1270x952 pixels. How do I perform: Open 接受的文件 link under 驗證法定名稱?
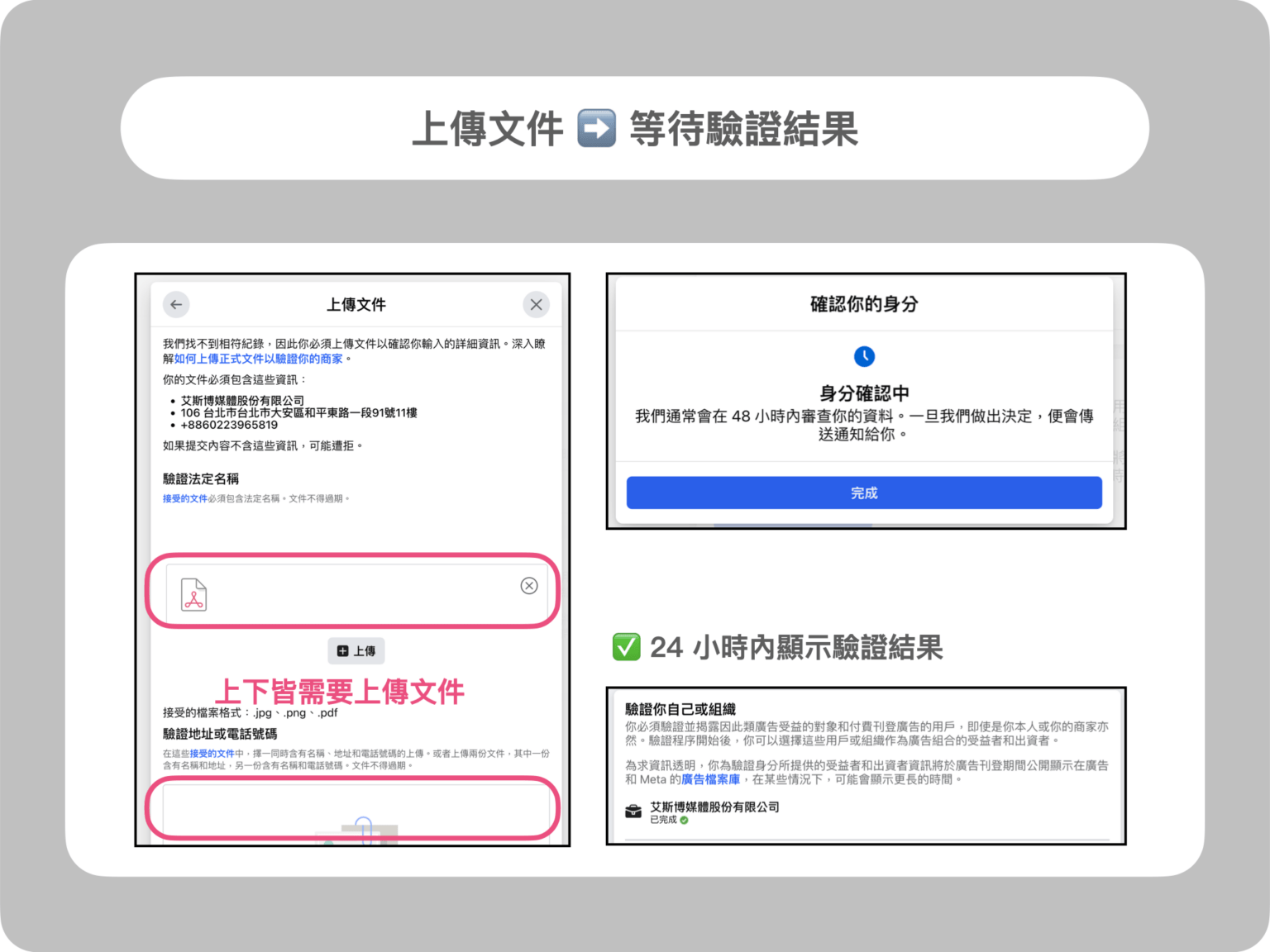point(186,498)
